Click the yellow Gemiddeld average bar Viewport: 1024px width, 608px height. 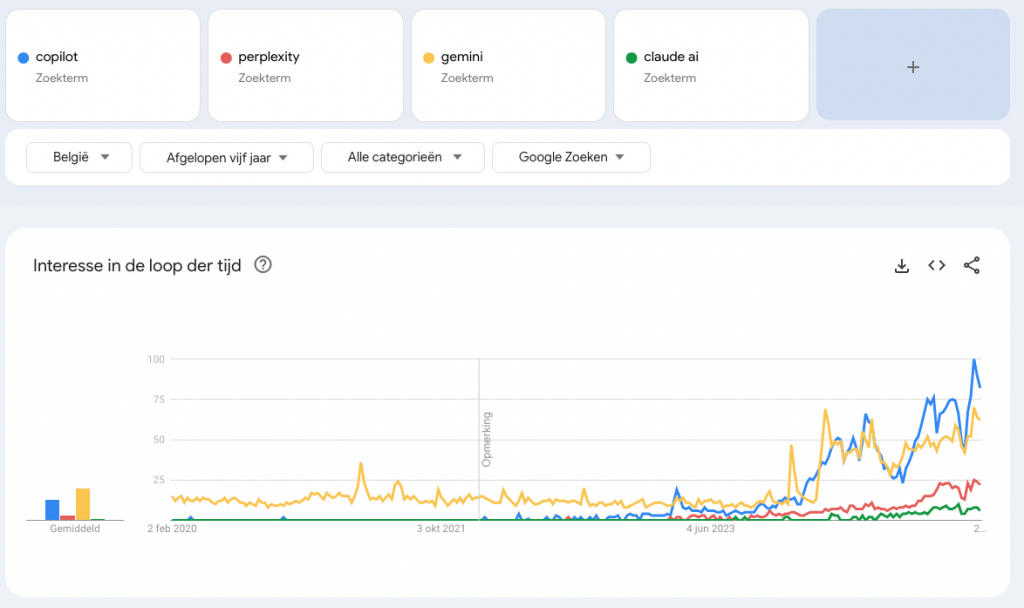point(83,504)
